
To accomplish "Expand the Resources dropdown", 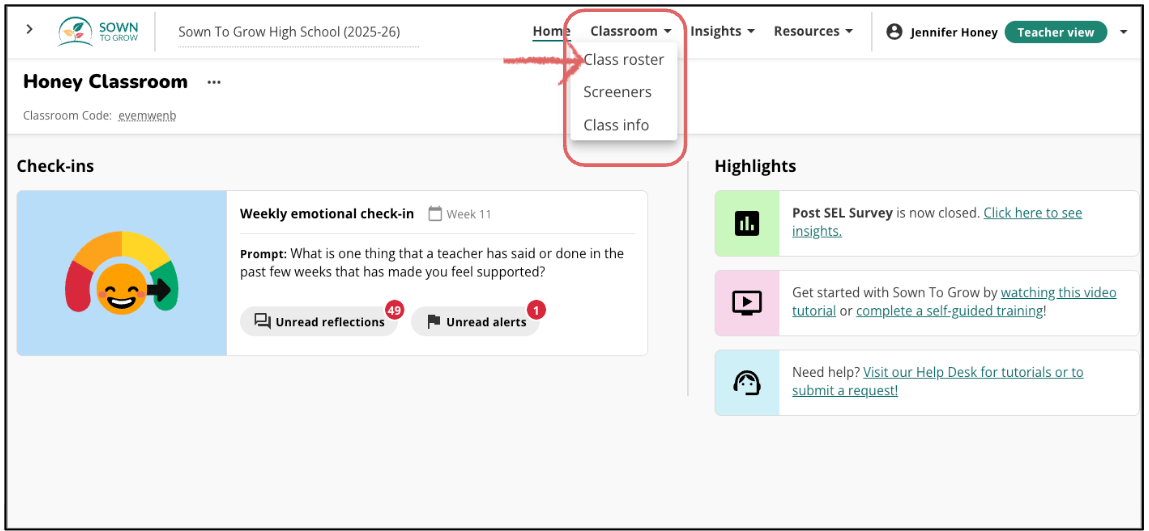I will click(813, 31).
